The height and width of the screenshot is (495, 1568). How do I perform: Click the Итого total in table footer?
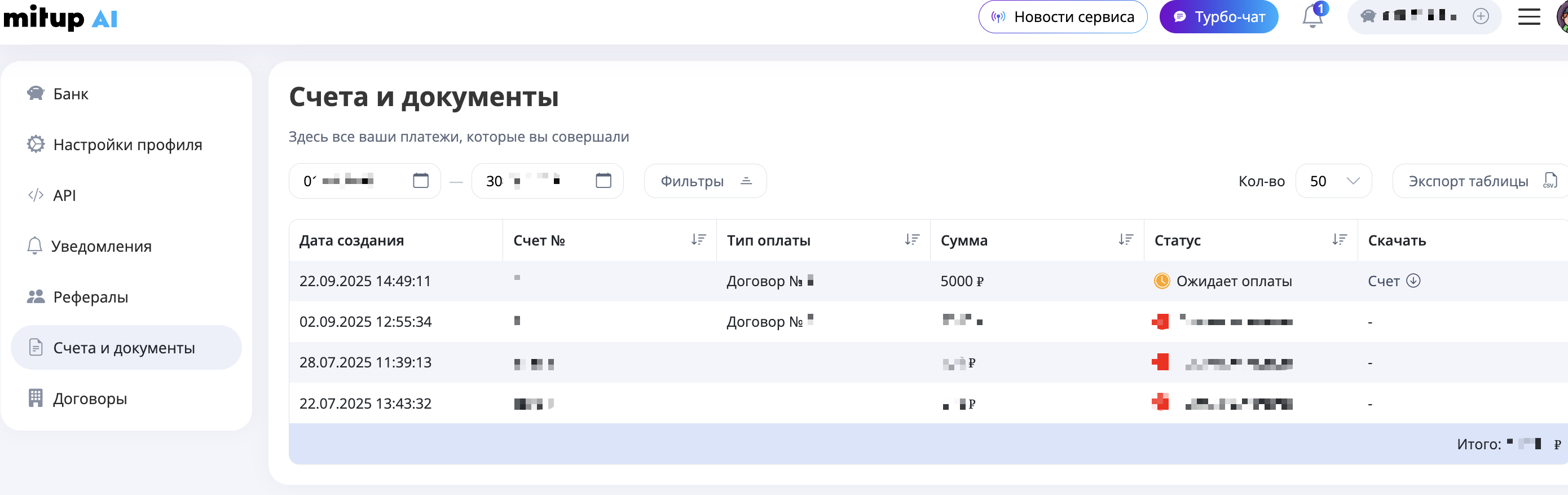pyautogui.click(x=1508, y=444)
